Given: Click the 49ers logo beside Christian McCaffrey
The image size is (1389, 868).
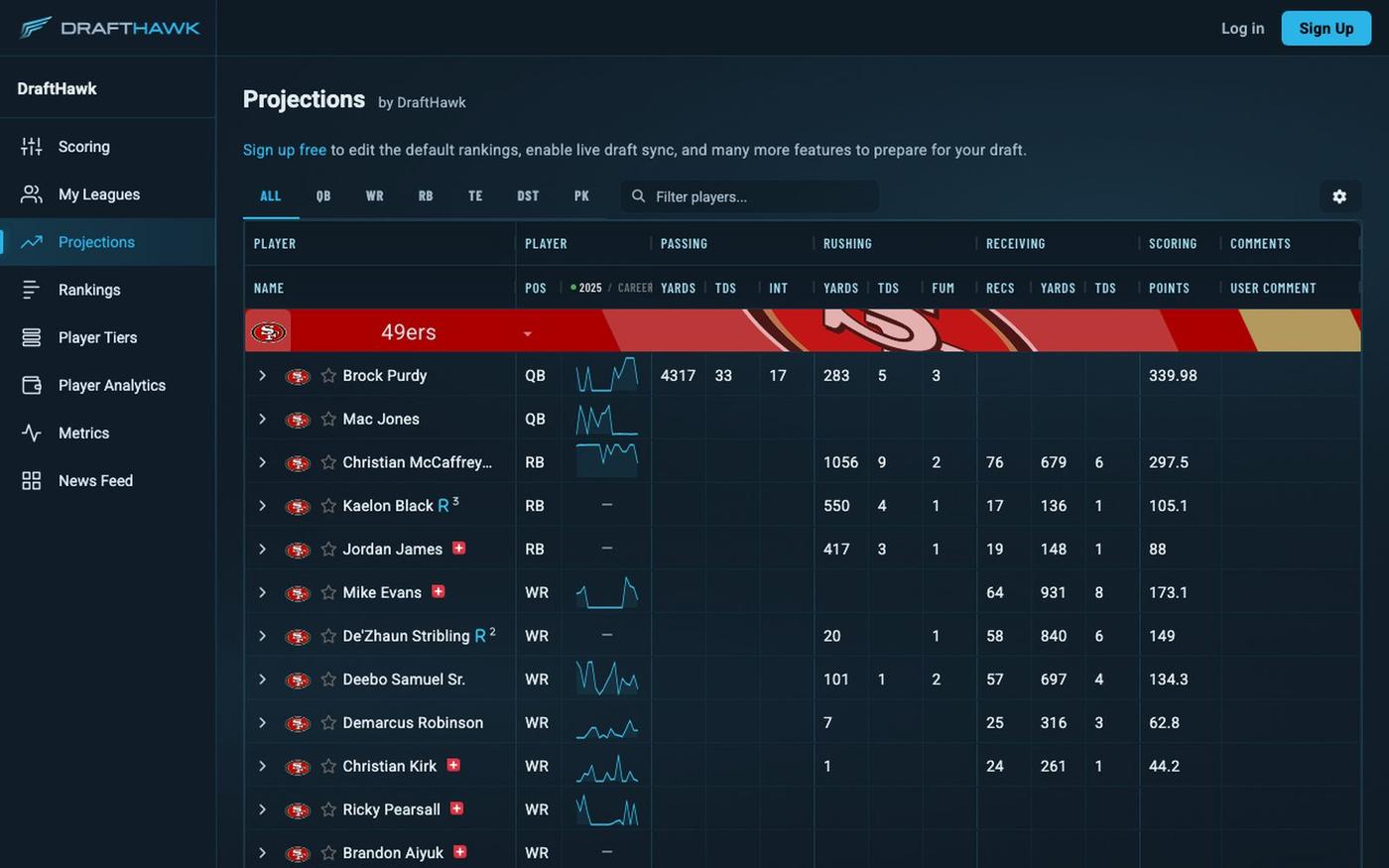Looking at the screenshot, I should (298, 463).
